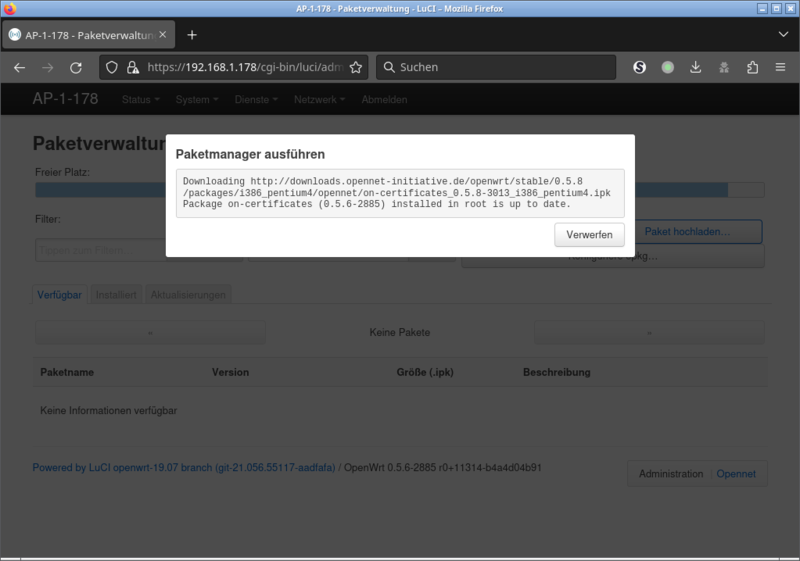
Task: Click the lock warning security icon
Action: click(133, 67)
